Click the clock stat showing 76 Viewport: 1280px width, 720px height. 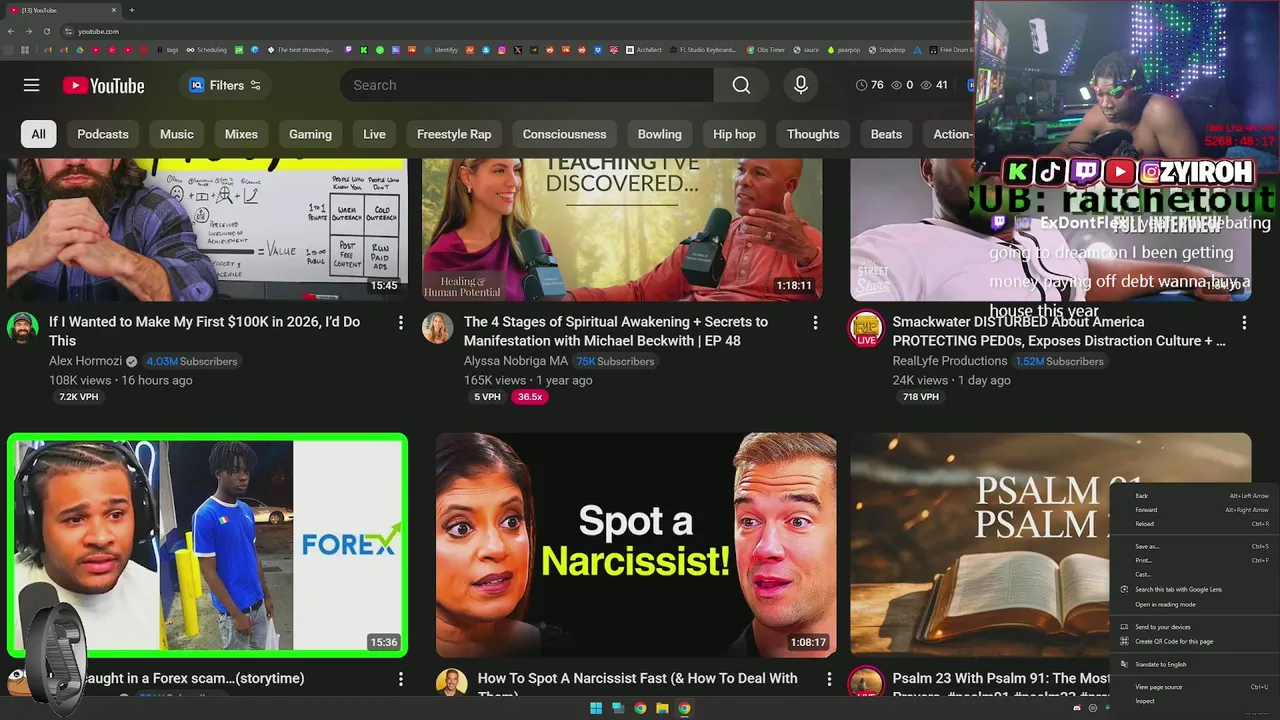(x=869, y=85)
